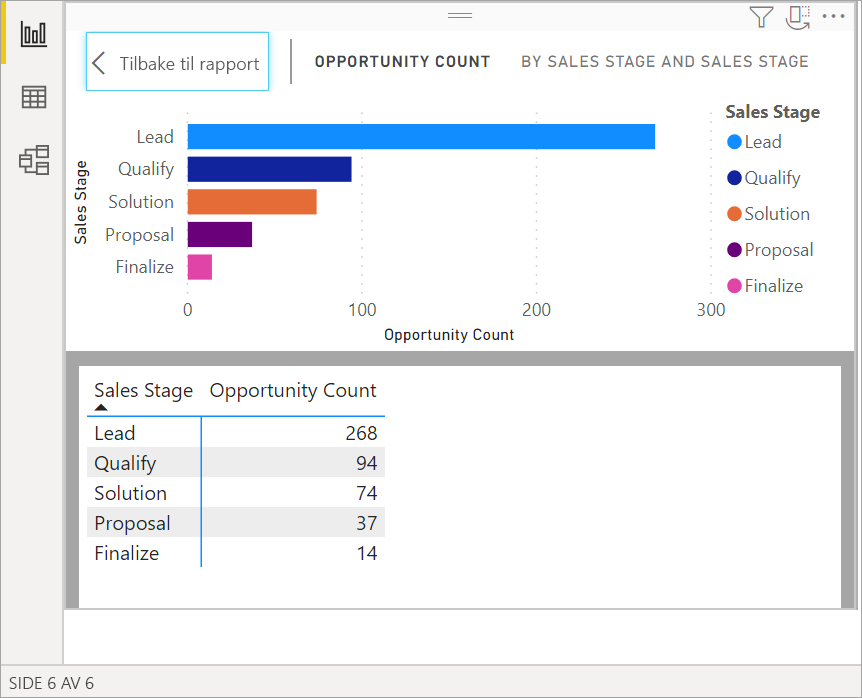The width and height of the screenshot is (862, 698).
Task: Switch to the Data table view
Action: pyautogui.click(x=34, y=97)
